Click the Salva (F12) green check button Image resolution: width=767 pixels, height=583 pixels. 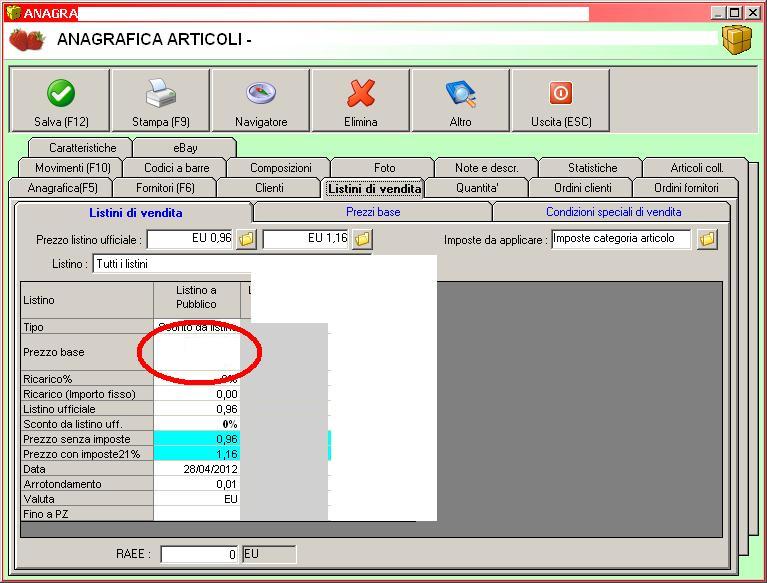[60, 100]
